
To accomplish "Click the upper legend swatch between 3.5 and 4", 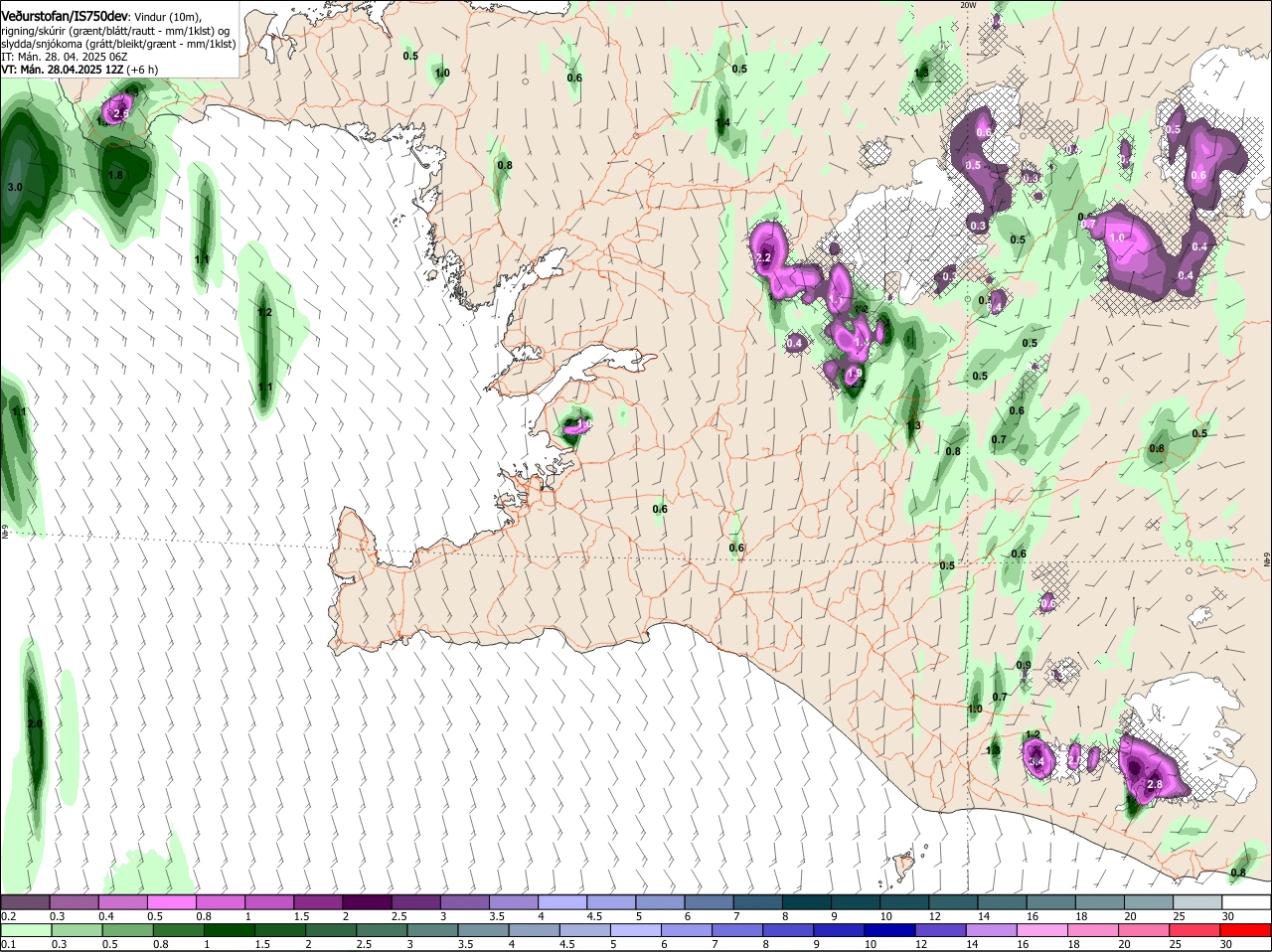I will pos(514,902).
